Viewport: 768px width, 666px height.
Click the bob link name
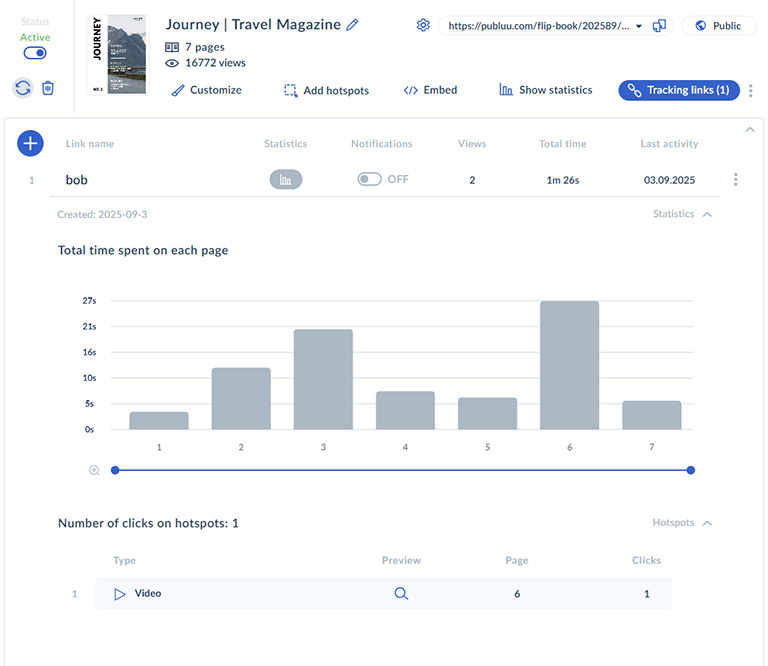point(76,180)
